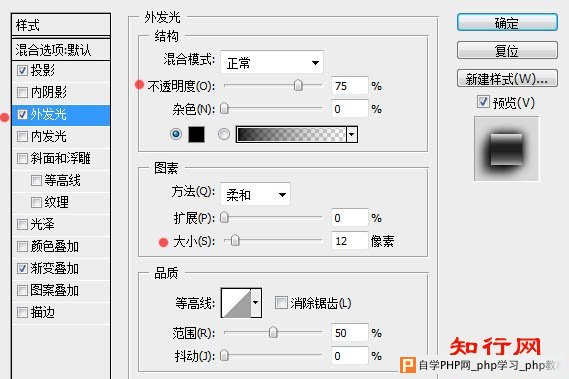Enable the 内发光 inner glow checkbox
The width and height of the screenshot is (569, 379).
coord(22,136)
